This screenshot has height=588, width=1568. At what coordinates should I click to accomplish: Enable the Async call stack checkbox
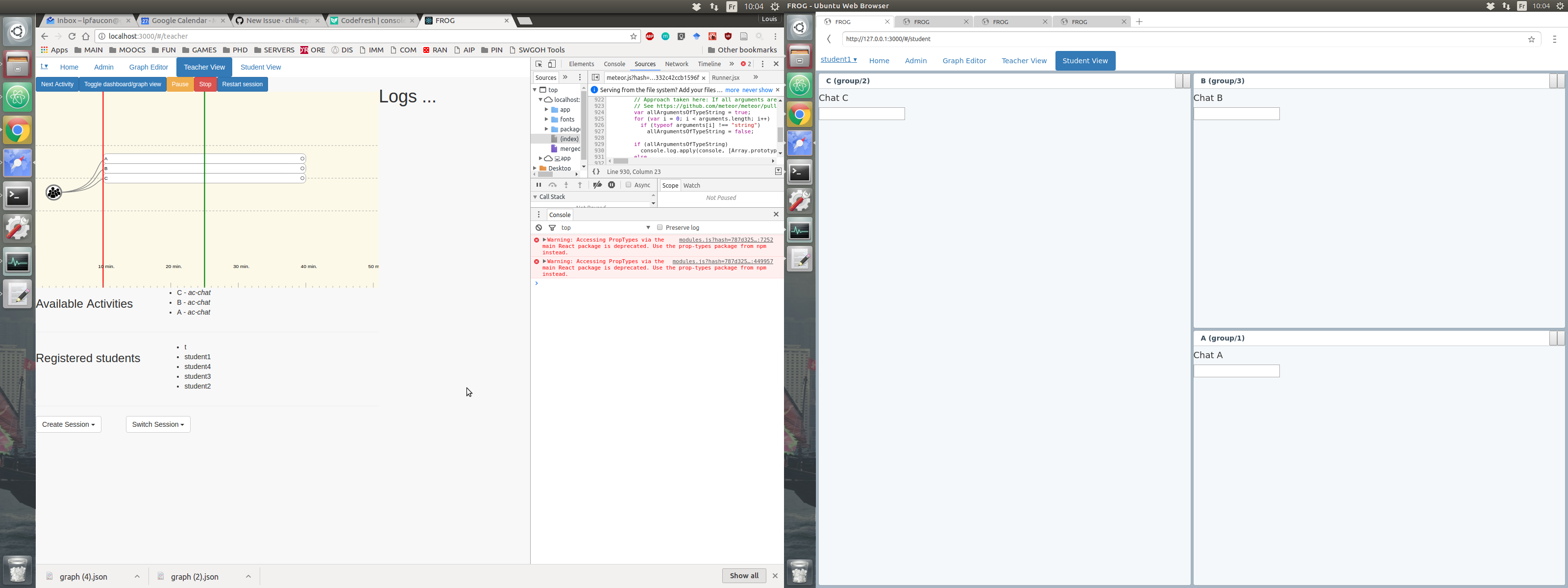pyautogui.click(x=628, y=185)
